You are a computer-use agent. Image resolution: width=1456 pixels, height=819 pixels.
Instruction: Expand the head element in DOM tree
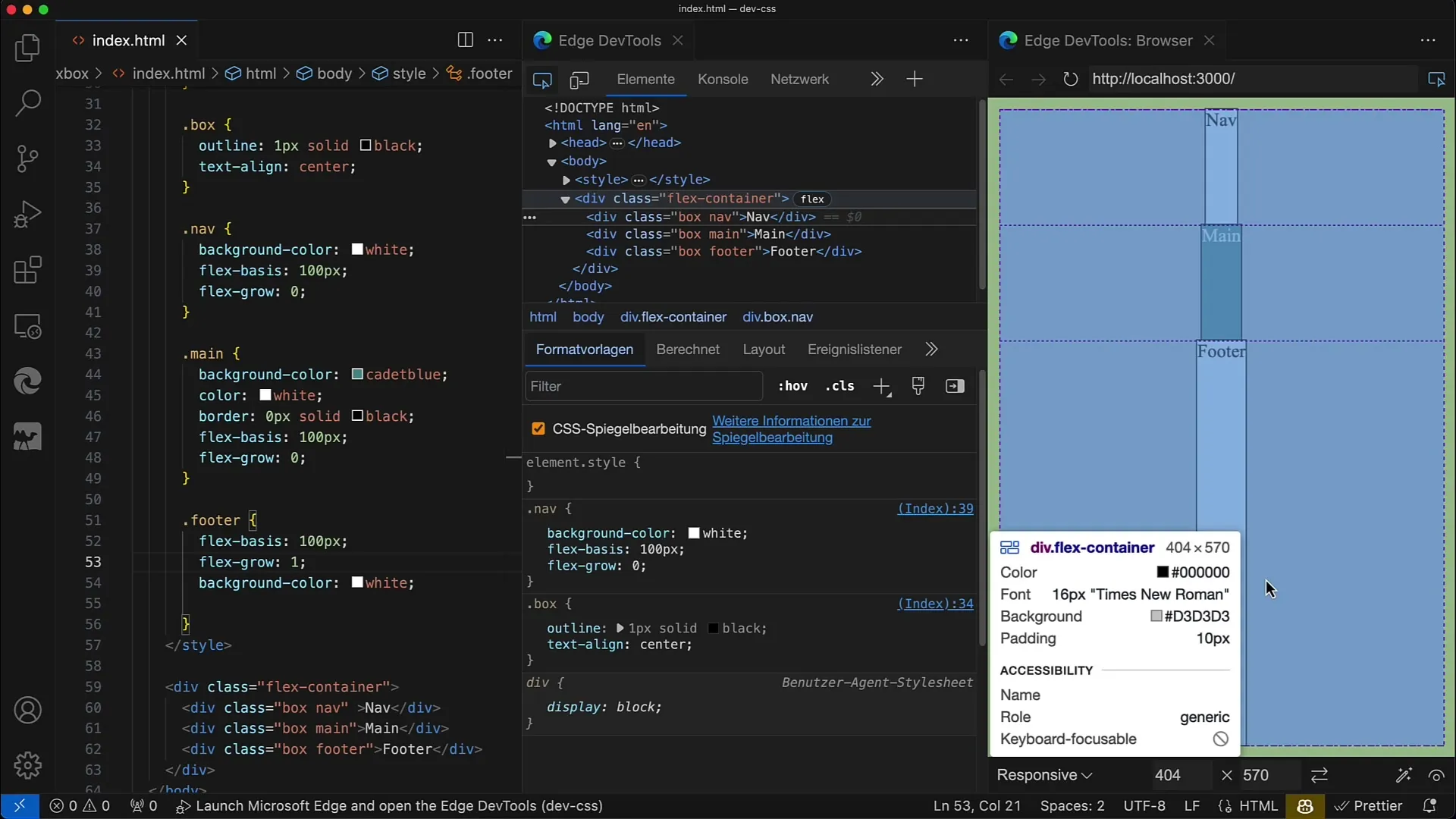(554, 143)
